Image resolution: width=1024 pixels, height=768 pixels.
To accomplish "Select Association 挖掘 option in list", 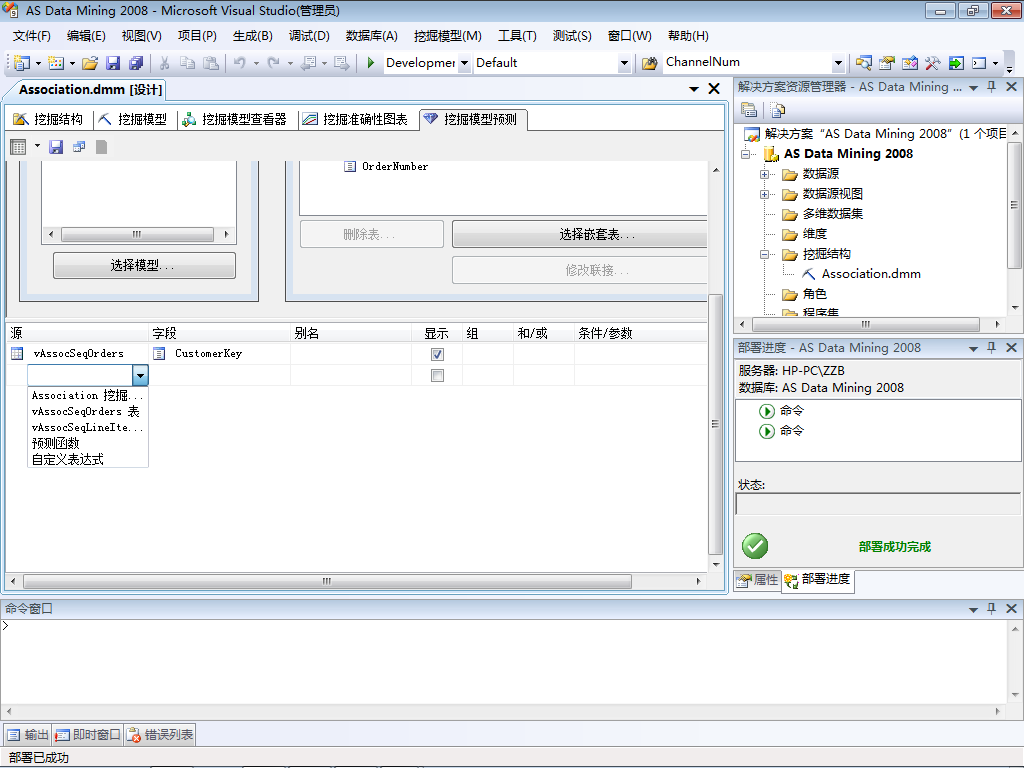I will [x=88, y=396].
